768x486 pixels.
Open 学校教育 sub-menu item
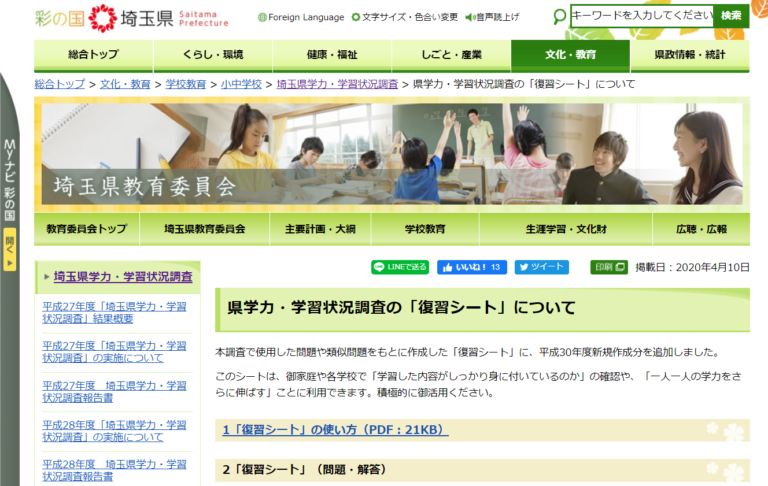[x=425, y=229]
